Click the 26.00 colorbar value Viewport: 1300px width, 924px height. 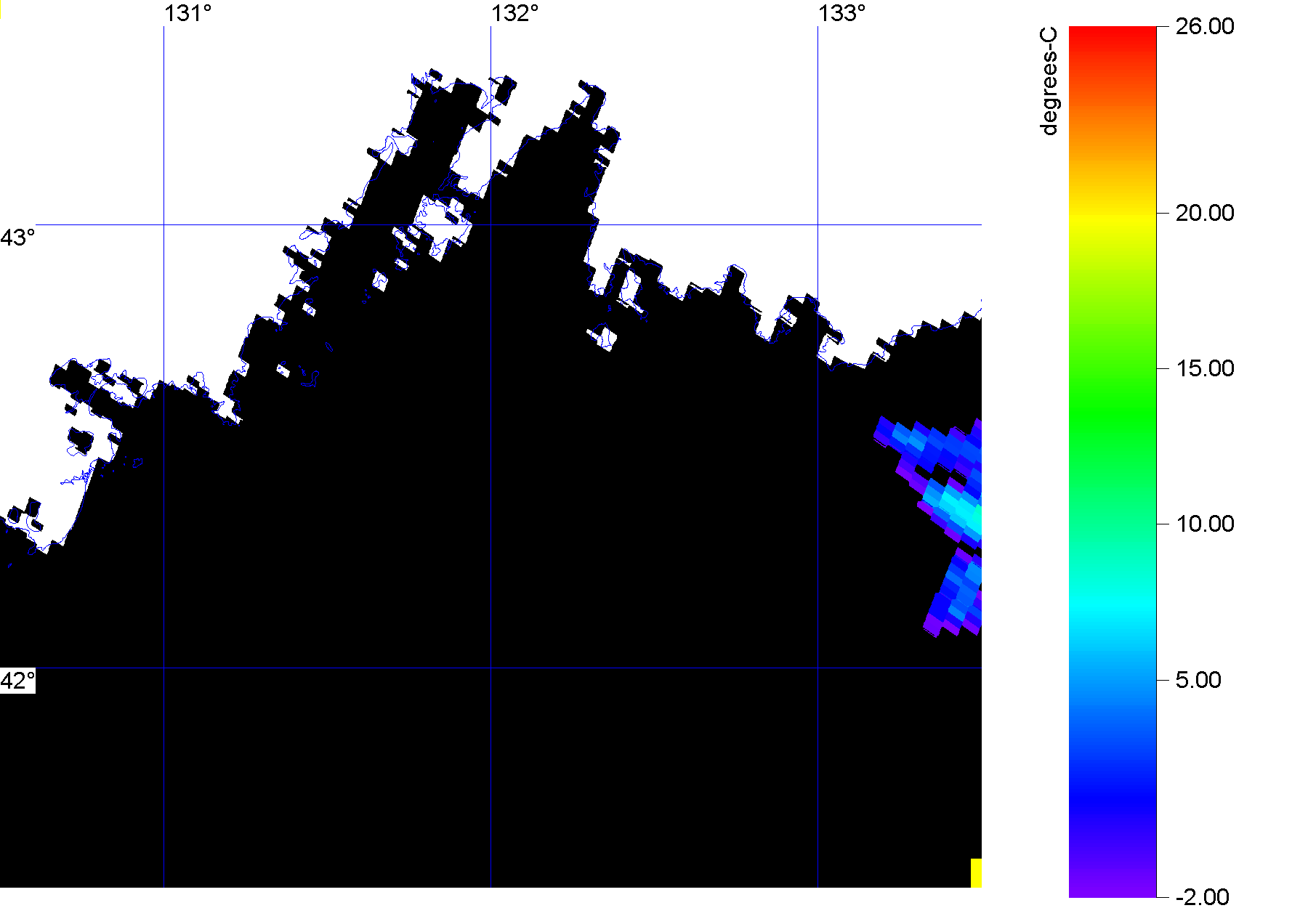(x=1205, y=26)
